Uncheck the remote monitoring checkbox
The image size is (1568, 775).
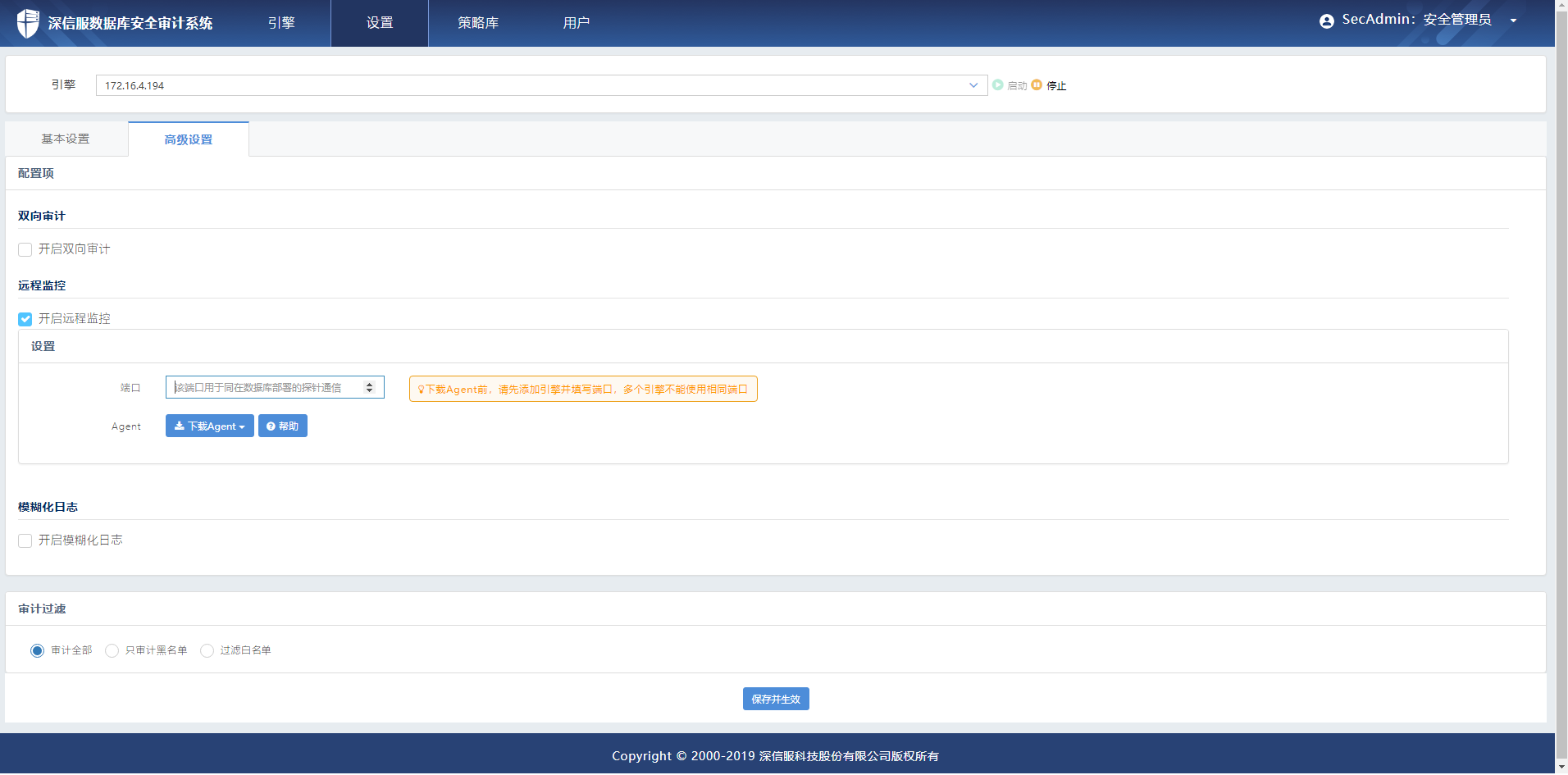(25, 319)
